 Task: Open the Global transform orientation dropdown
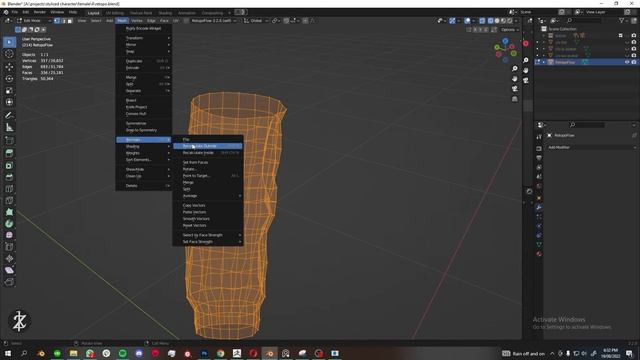tap(256, 20)
